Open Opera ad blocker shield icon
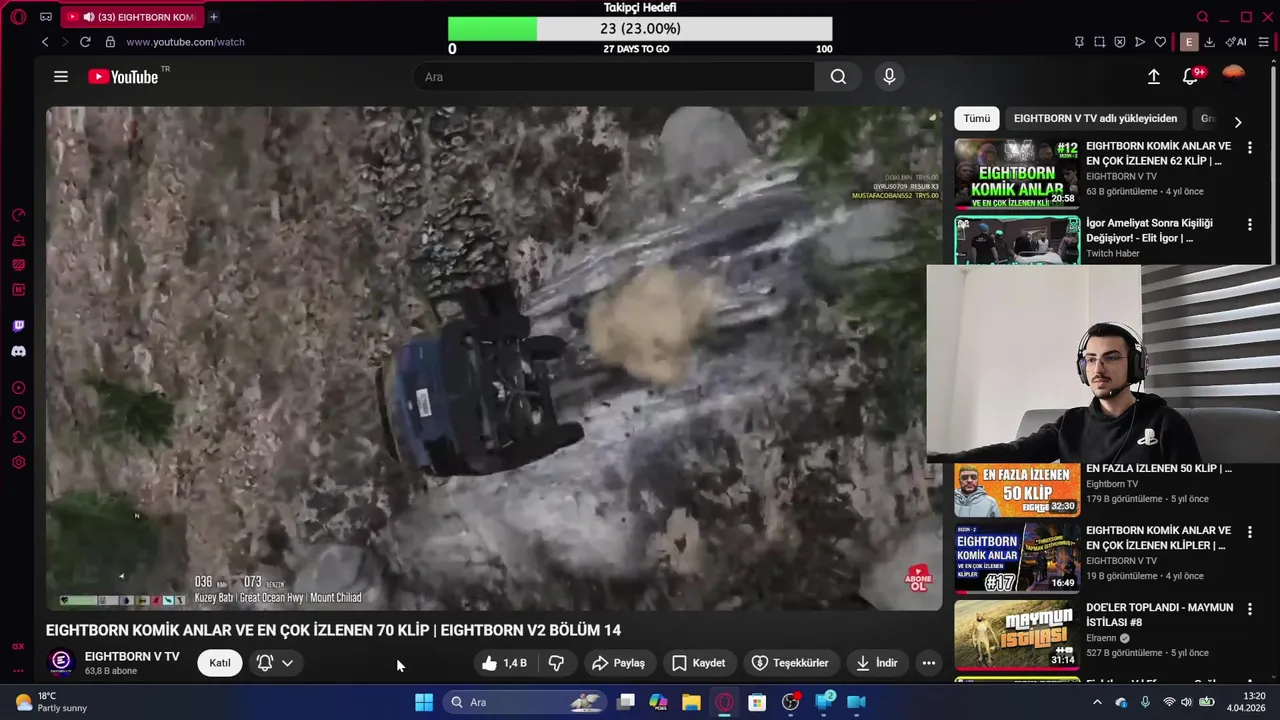This screenshot has height=720, width=1280. 1119,42
